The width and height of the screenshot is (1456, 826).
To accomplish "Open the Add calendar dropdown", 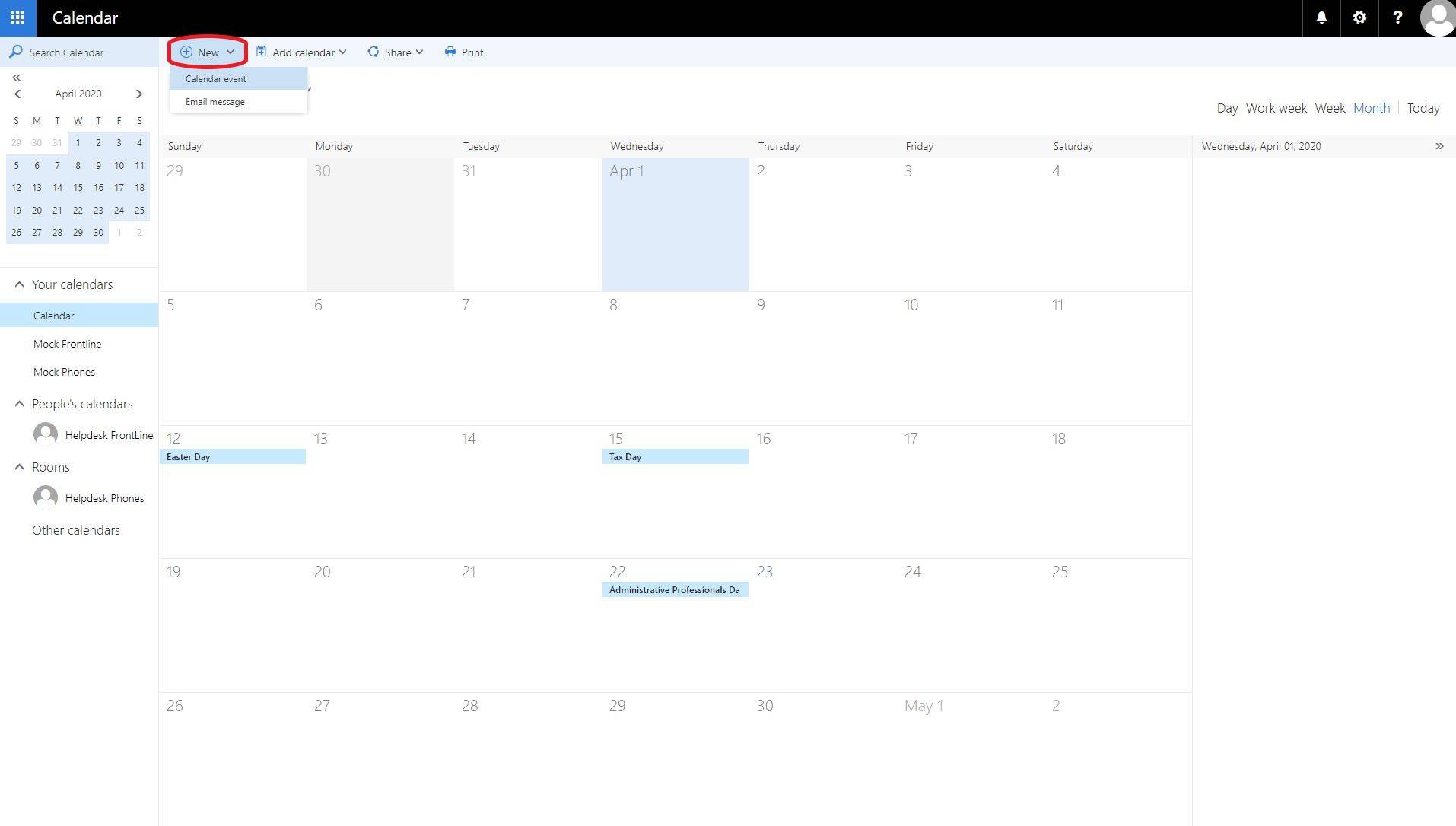I will pyautogui.click(x=301, y=52).
